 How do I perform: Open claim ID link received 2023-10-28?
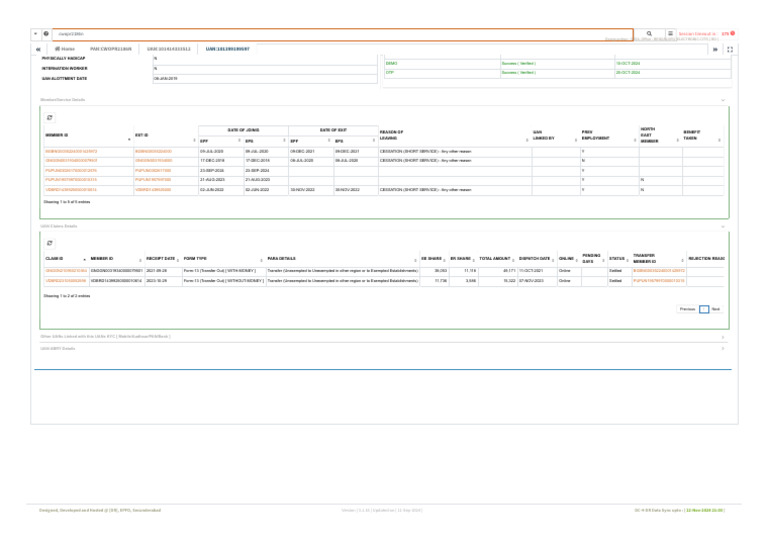pyautogui.click(x=66, y=281)
